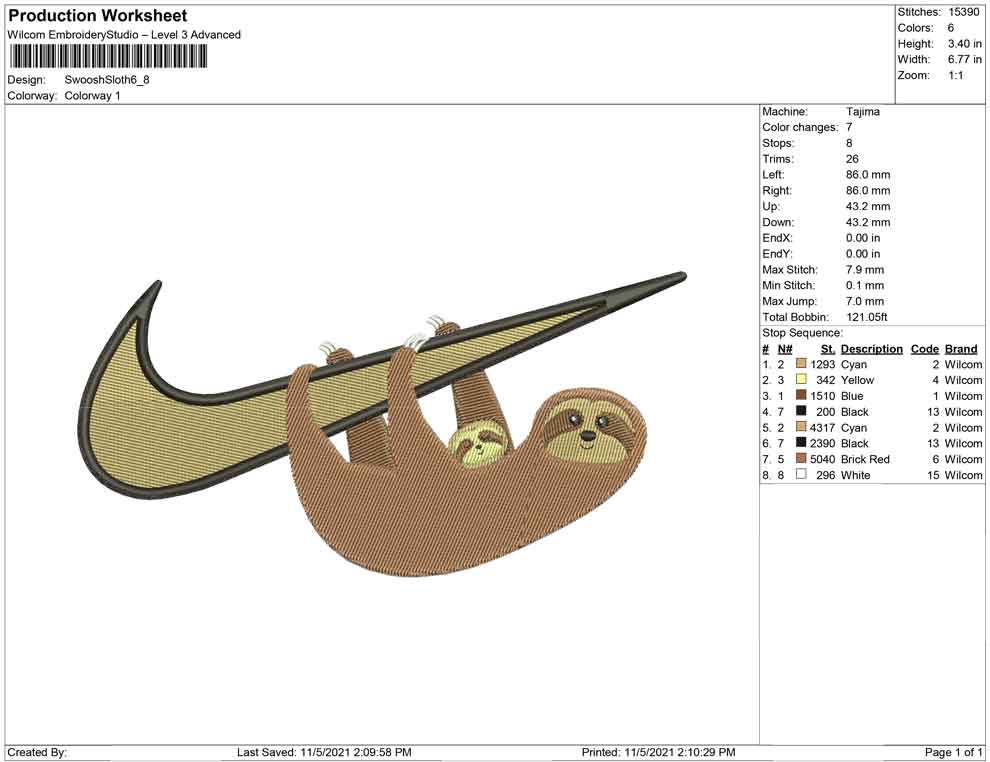Viewport: 990px width, 762px height.
Task: Click the 'Code' column header
Action: tap(924, 348)
